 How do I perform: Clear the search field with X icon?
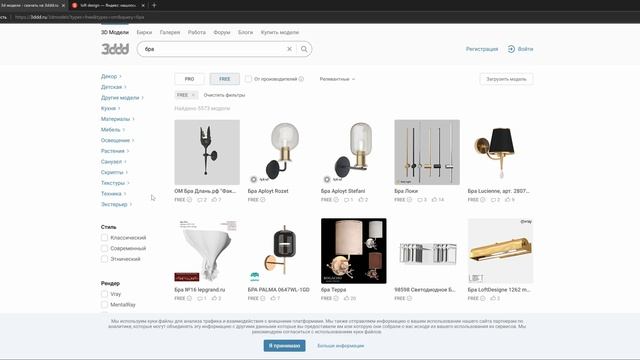click(x=289, y=49)
